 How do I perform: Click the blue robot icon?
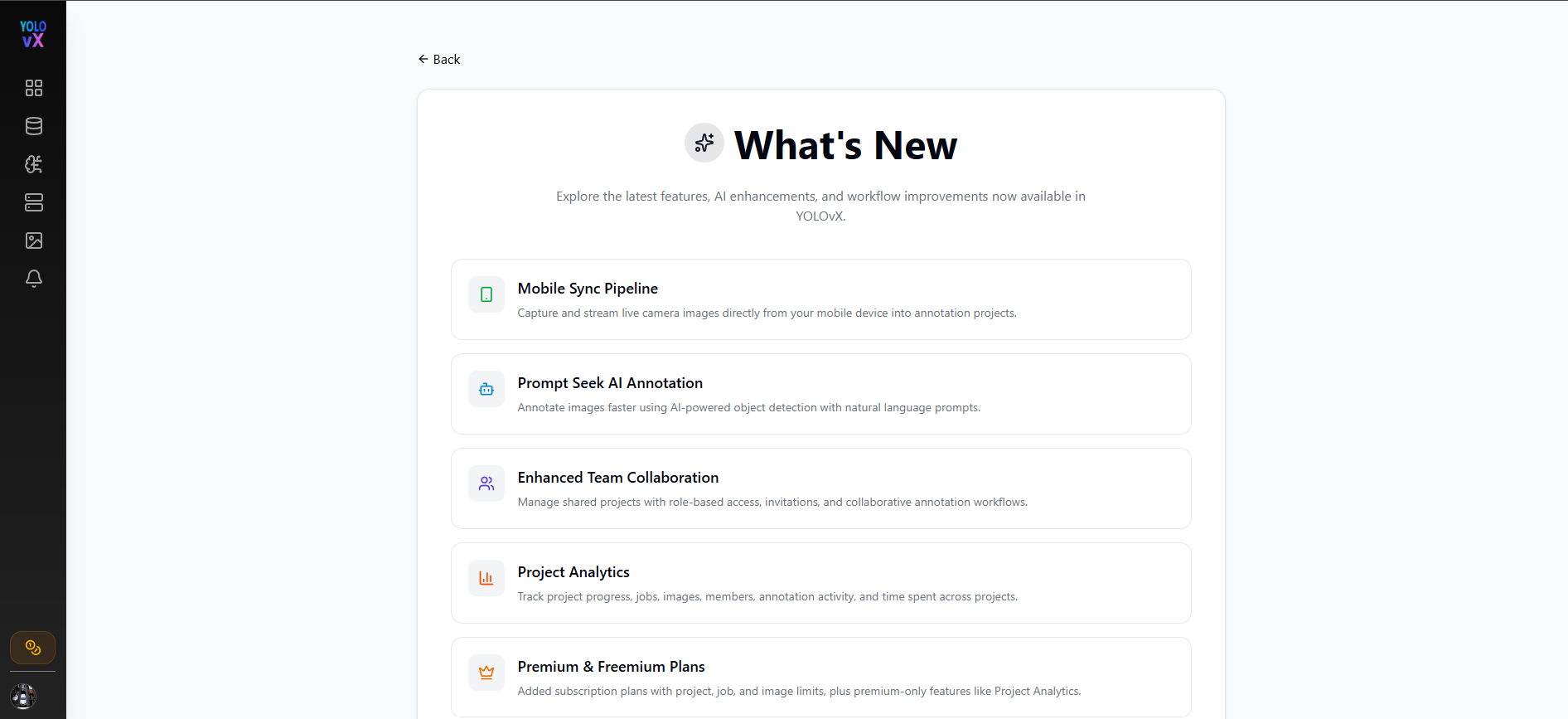(486, 389)
